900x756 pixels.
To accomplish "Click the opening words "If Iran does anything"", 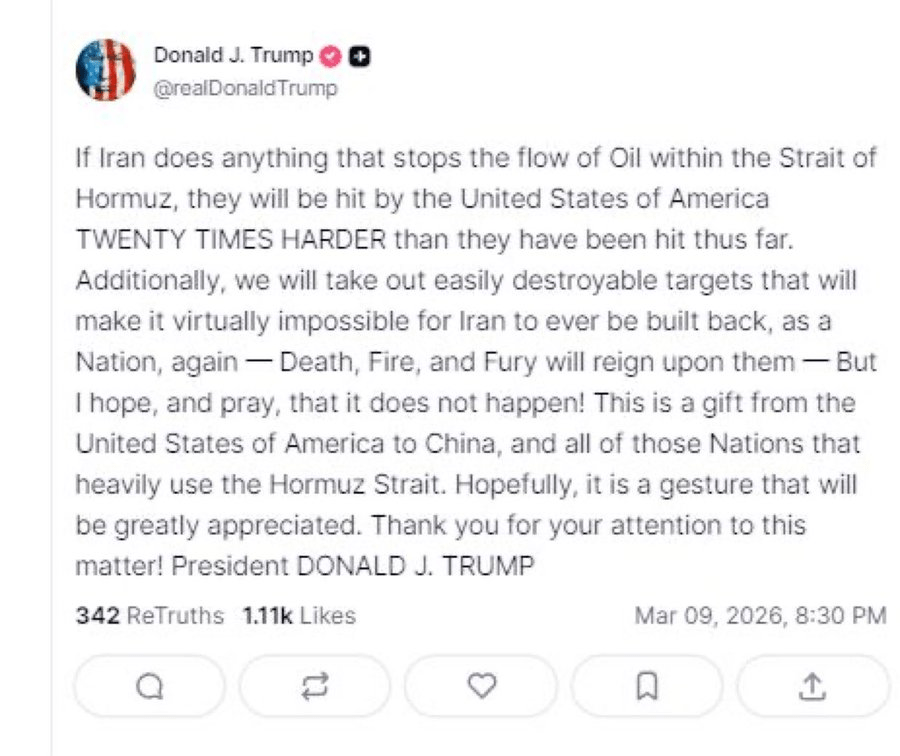I will coord(176,159).
